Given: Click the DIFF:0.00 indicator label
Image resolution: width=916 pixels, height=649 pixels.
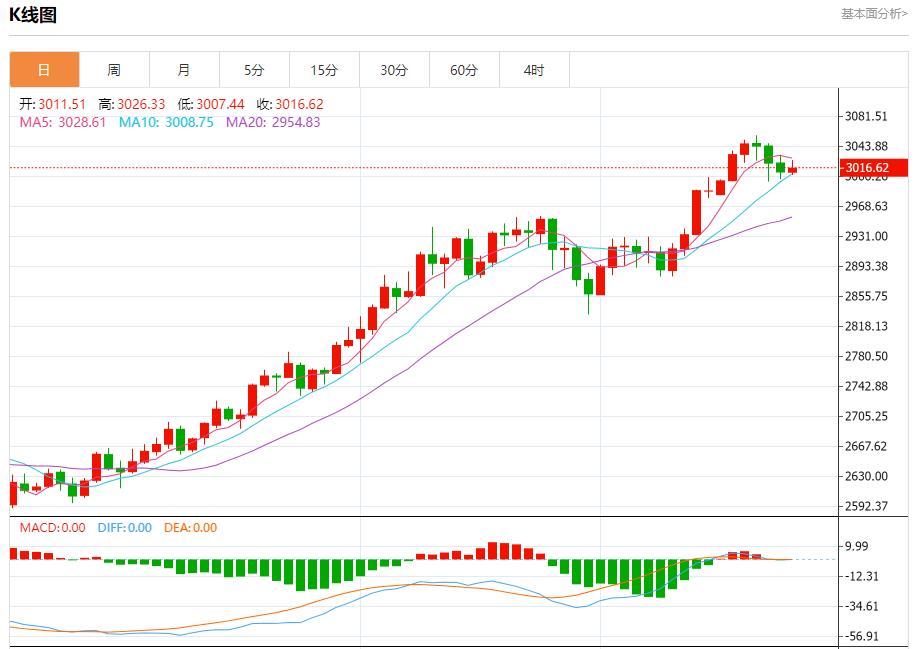Looking at the screenshot, I should (x=125, y=528).
